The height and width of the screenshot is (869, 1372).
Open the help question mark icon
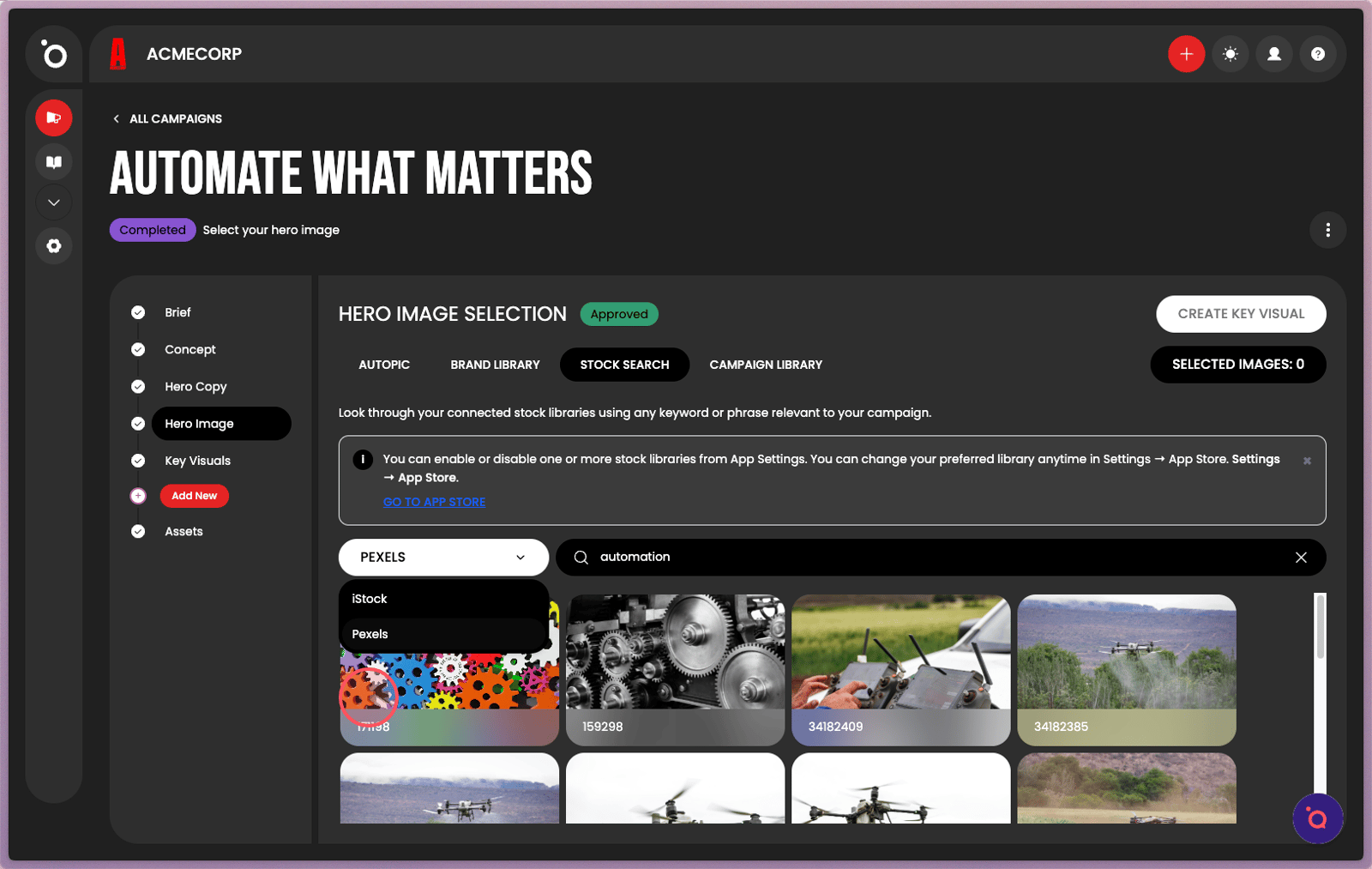point(1318,54)
